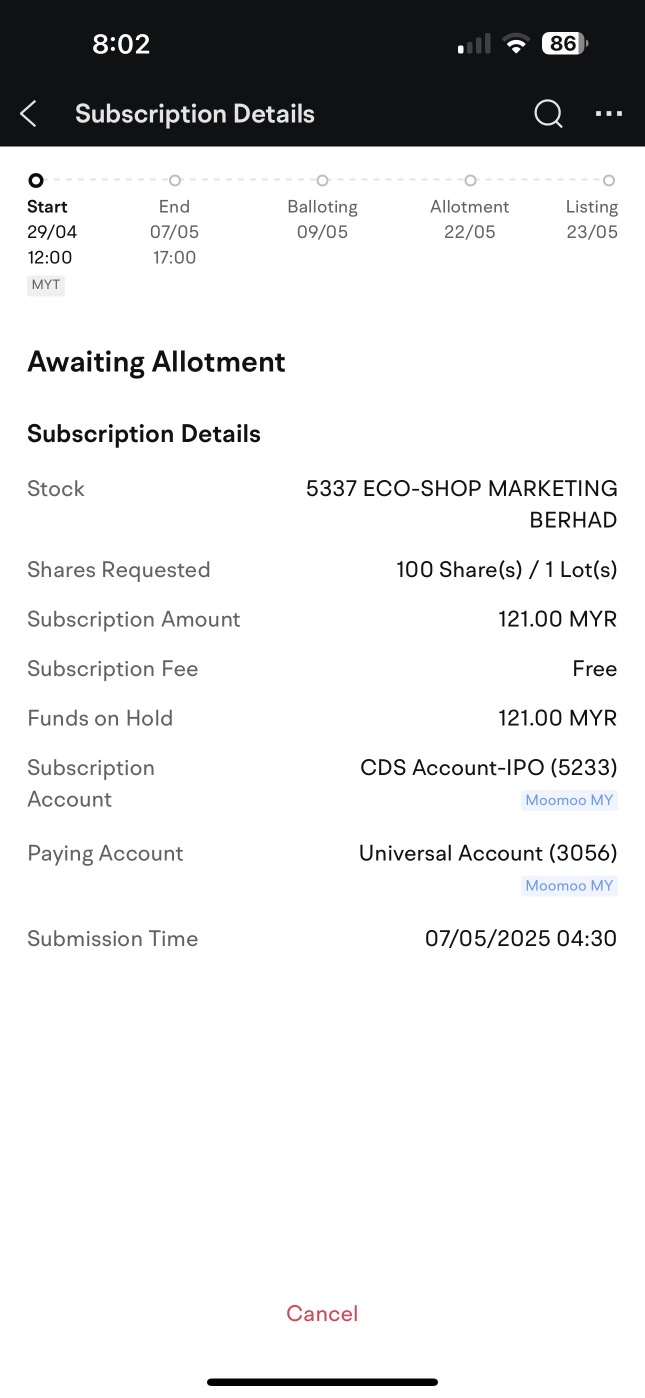The width and height of the screenshot is (645, 1398).
Task: Tap the battery indicator showing 86
Action: [x=565, y=44]
